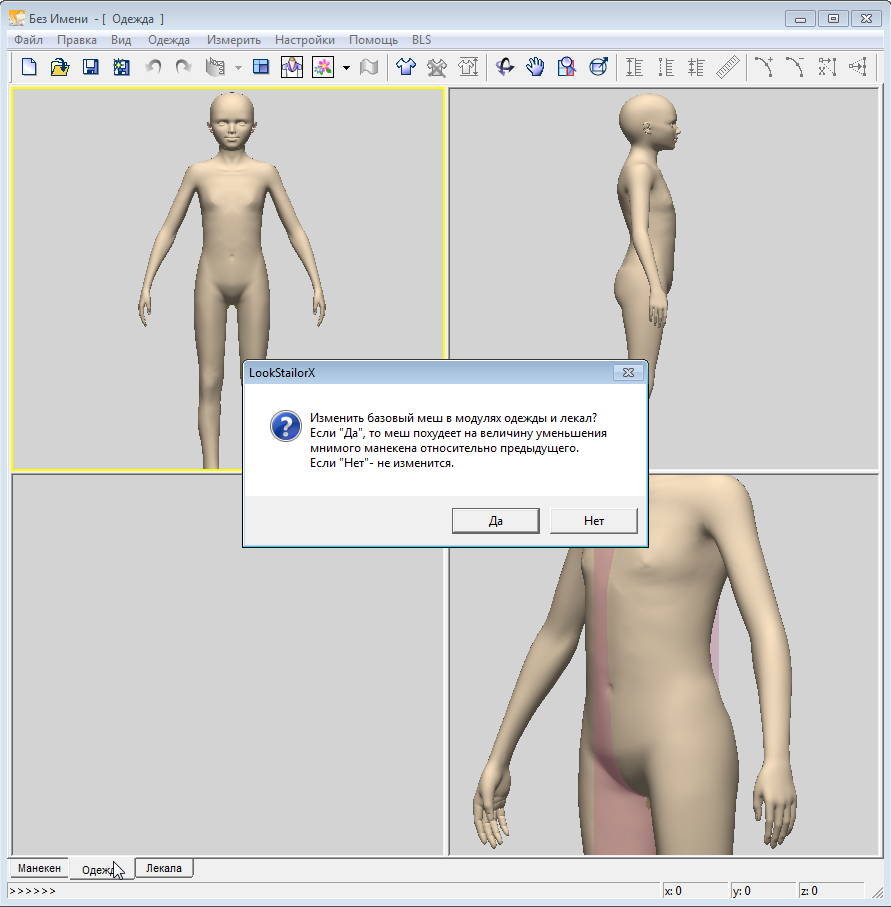Open dropdown arrow beside flower icon
Viewport: 891px width, 907px height.
coord(345,68)
